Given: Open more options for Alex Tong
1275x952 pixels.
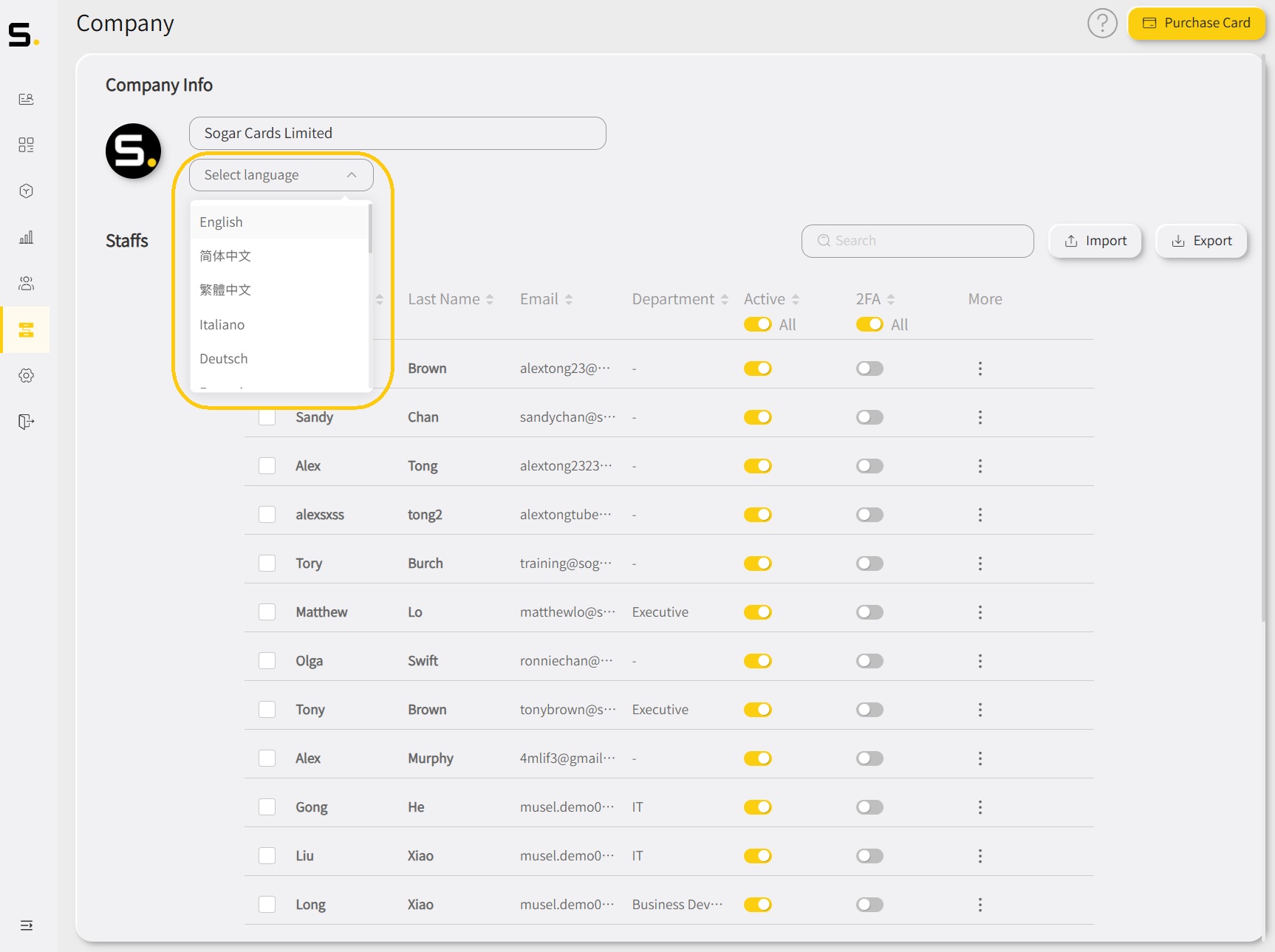Looking at the screenshot, I should point(980,466).
